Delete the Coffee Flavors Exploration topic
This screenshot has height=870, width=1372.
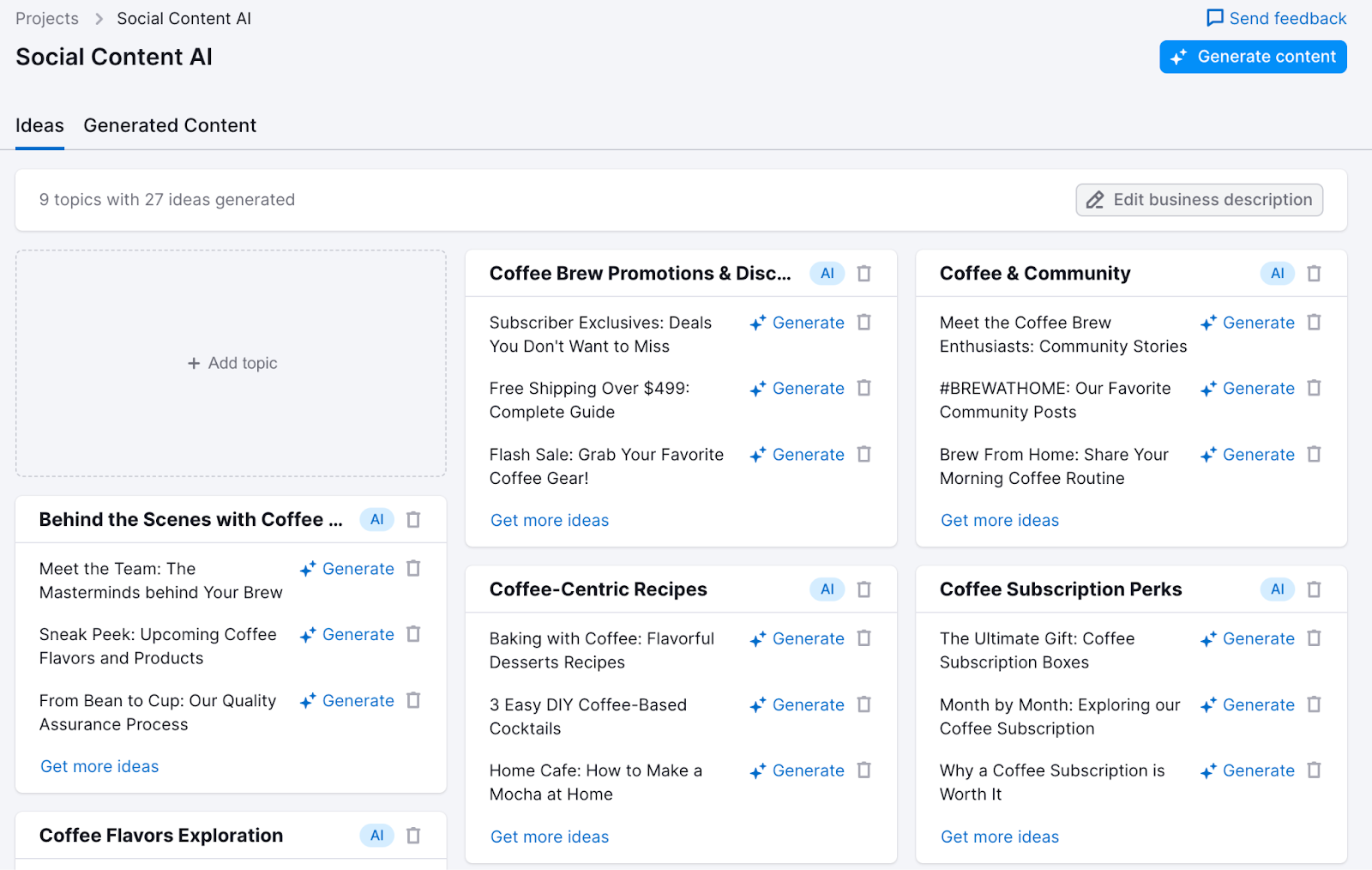click(x=413, y=835)
